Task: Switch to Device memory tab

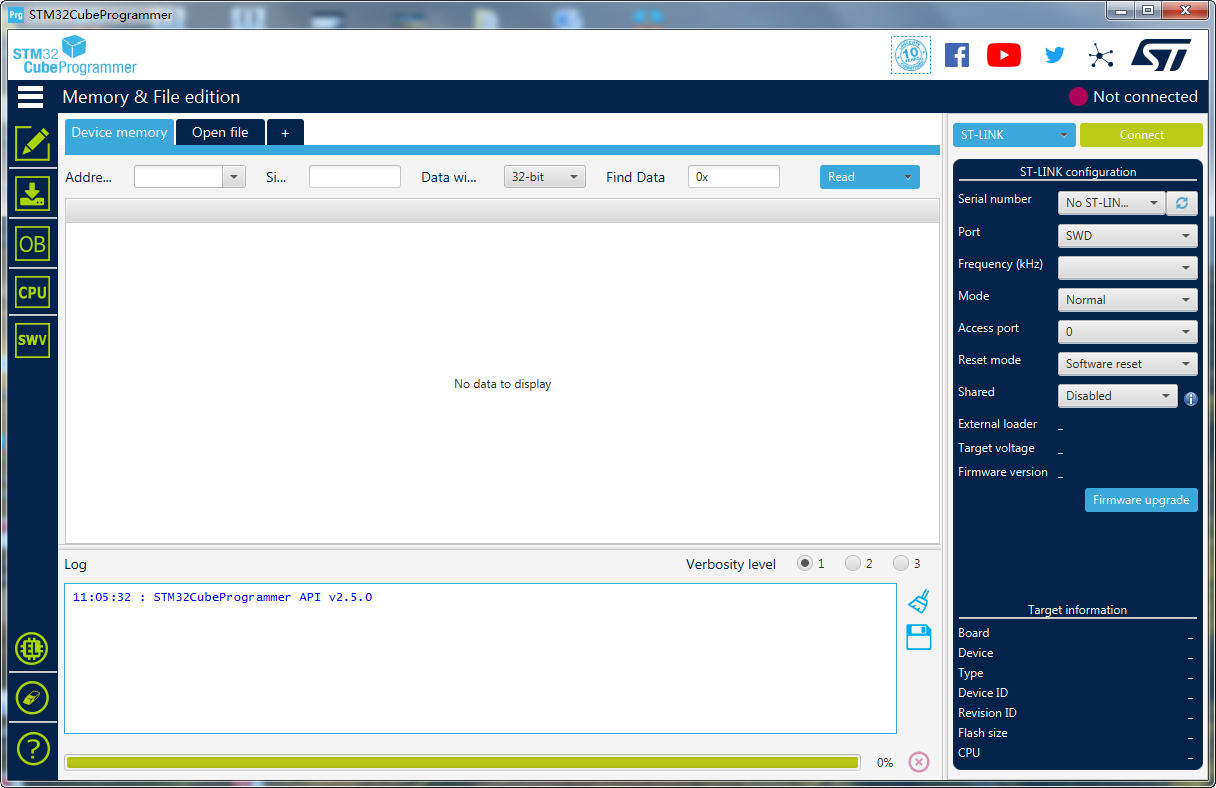Action: (x=119, y=132)
